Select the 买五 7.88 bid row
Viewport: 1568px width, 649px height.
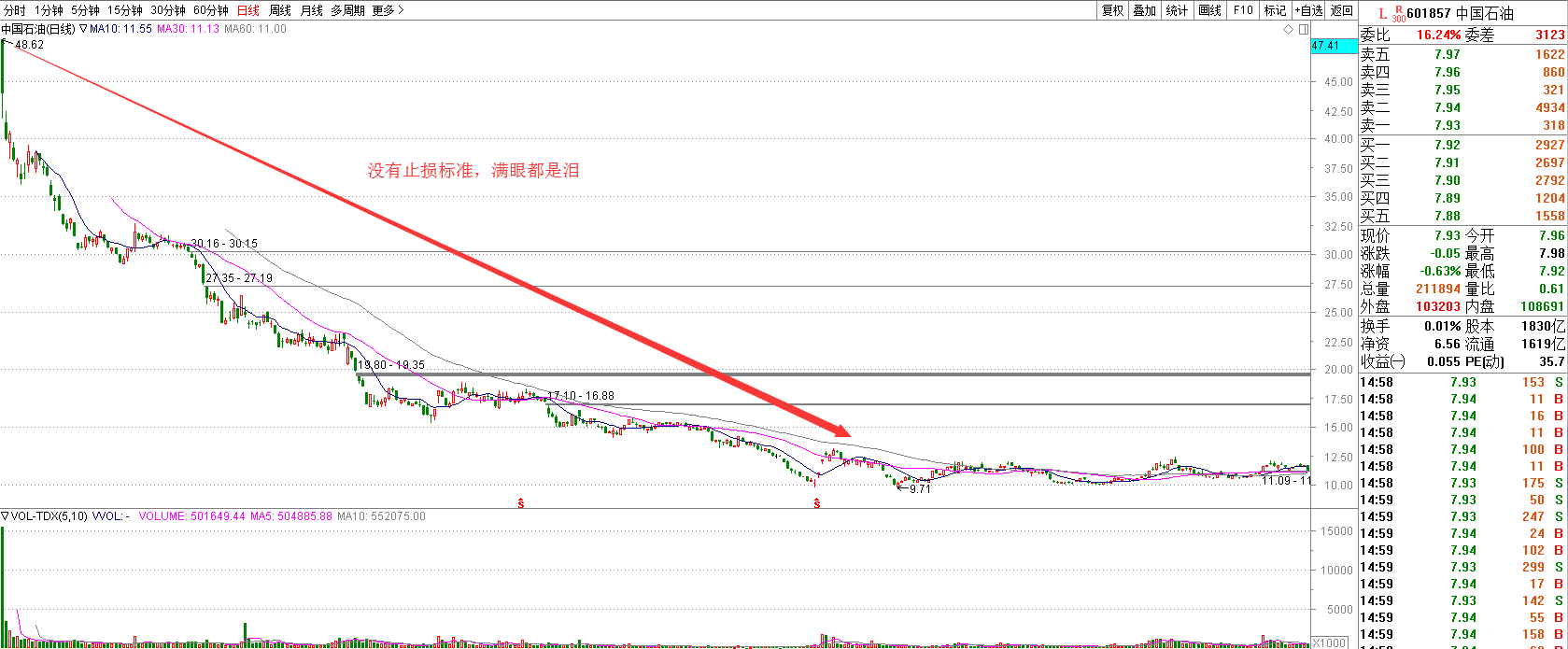coord(1462,216)
